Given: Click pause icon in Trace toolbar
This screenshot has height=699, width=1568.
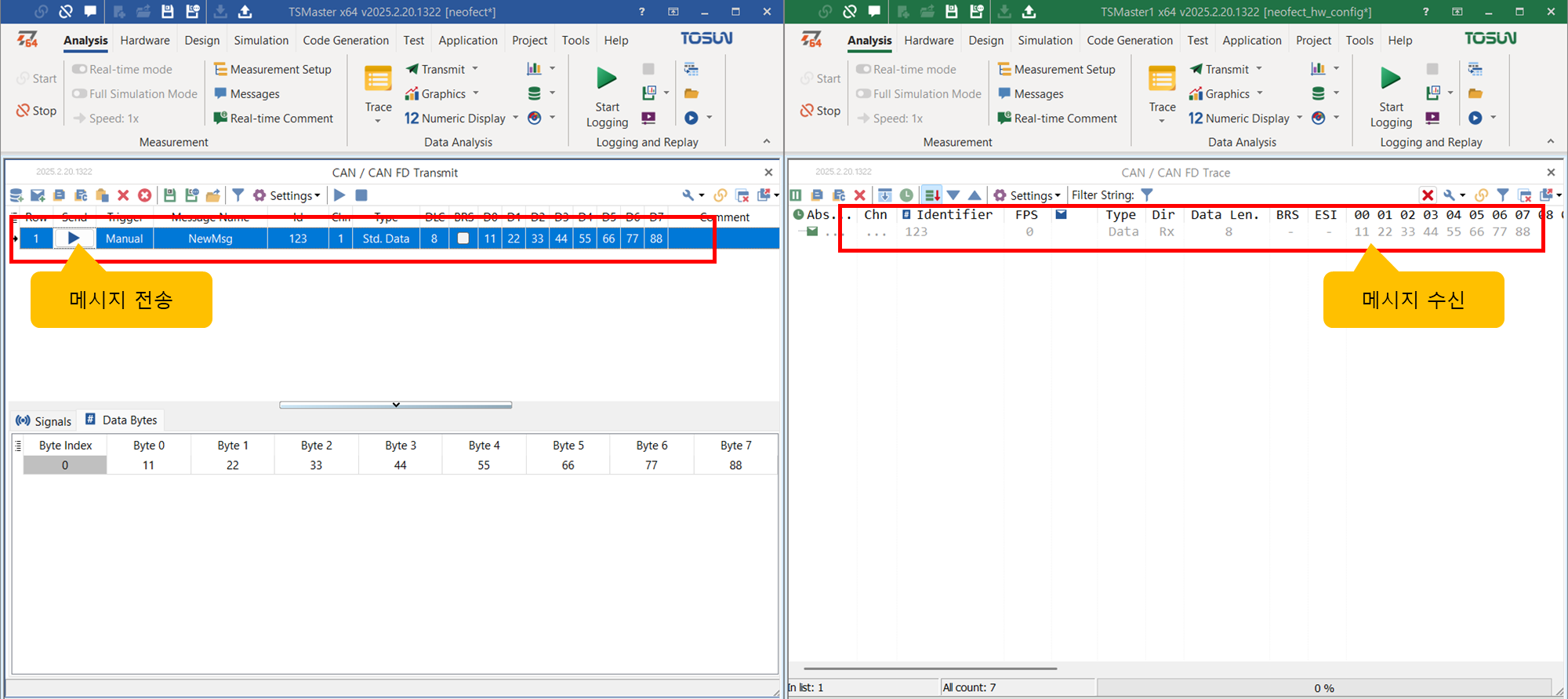Looking at the screenshot, I should pyautogui.click(x=796, y=195).
